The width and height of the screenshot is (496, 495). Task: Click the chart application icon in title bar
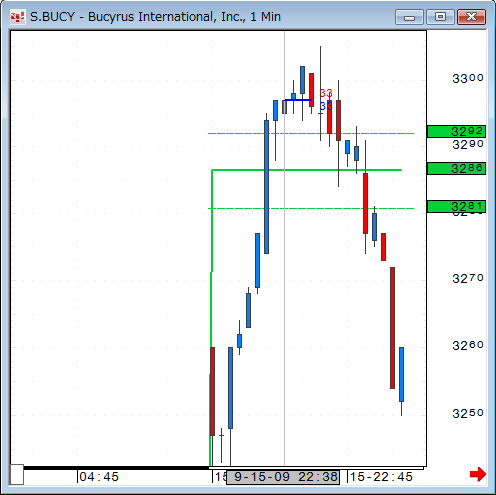[x=17, y=17]
